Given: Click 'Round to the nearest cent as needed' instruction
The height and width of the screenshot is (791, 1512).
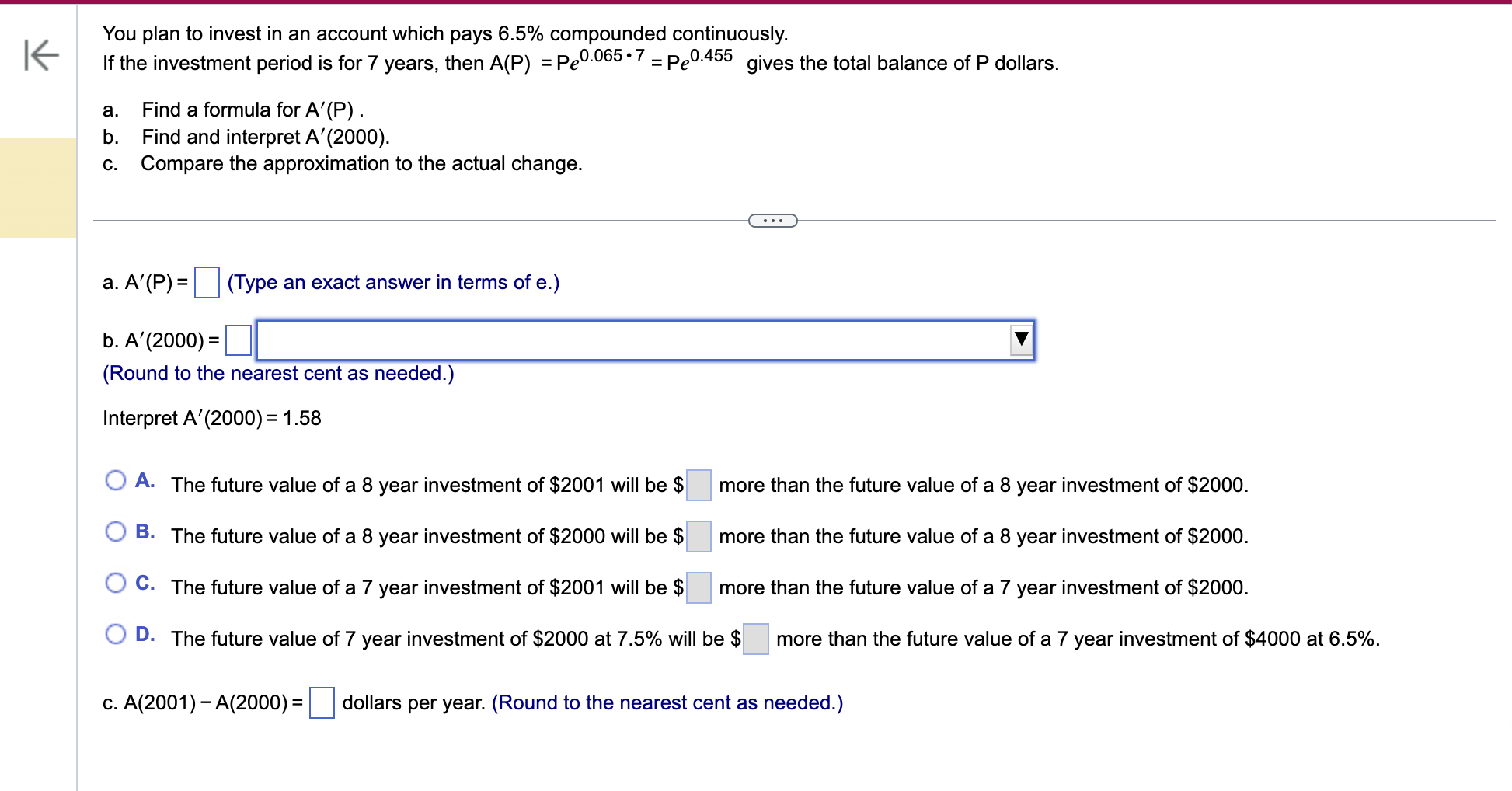Looking at the screenshot, I should [277, 373].
